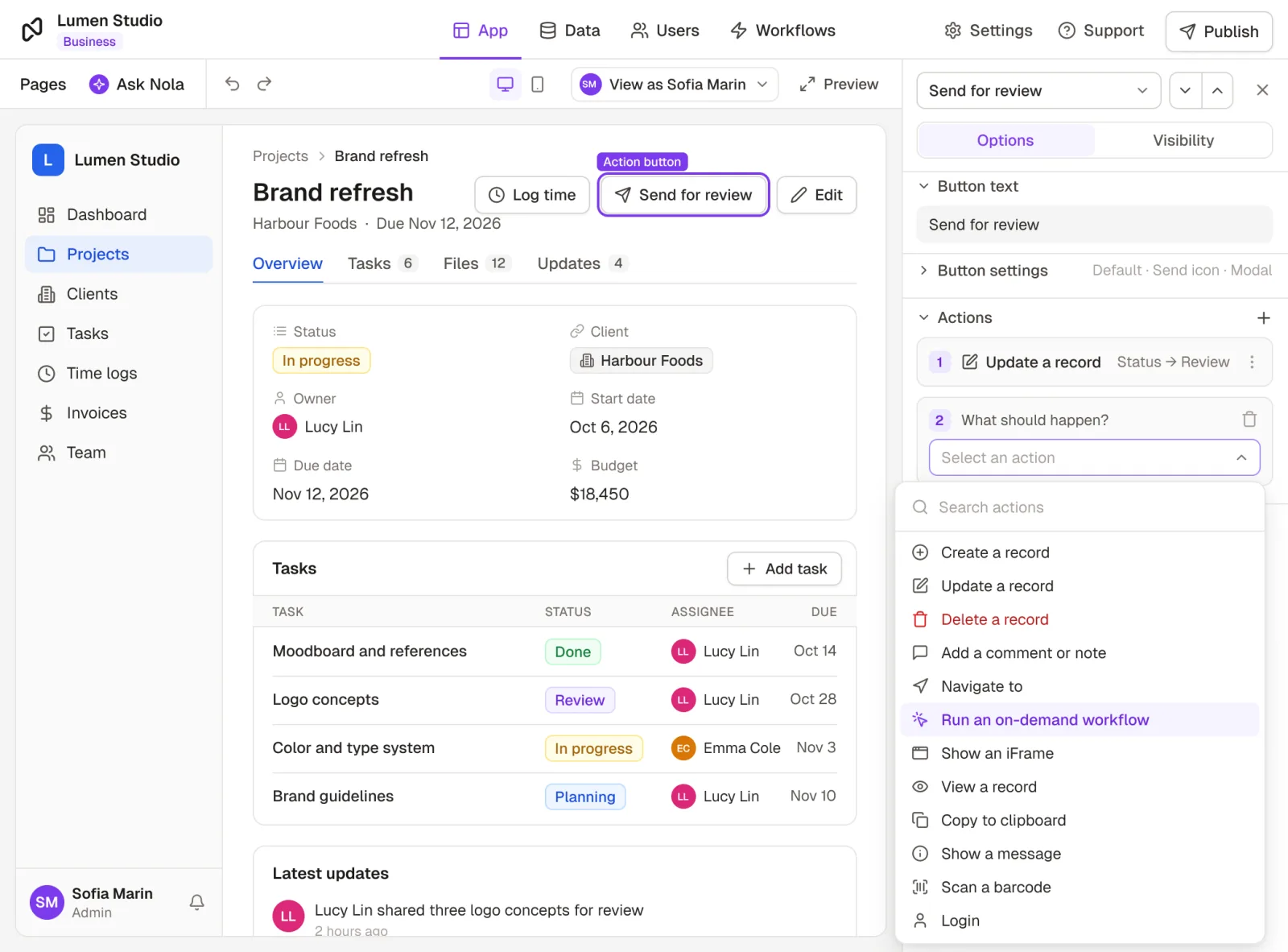Expand the Button settings section
The width and height of the screenshot is (1288, 952).
coord(923,271)
